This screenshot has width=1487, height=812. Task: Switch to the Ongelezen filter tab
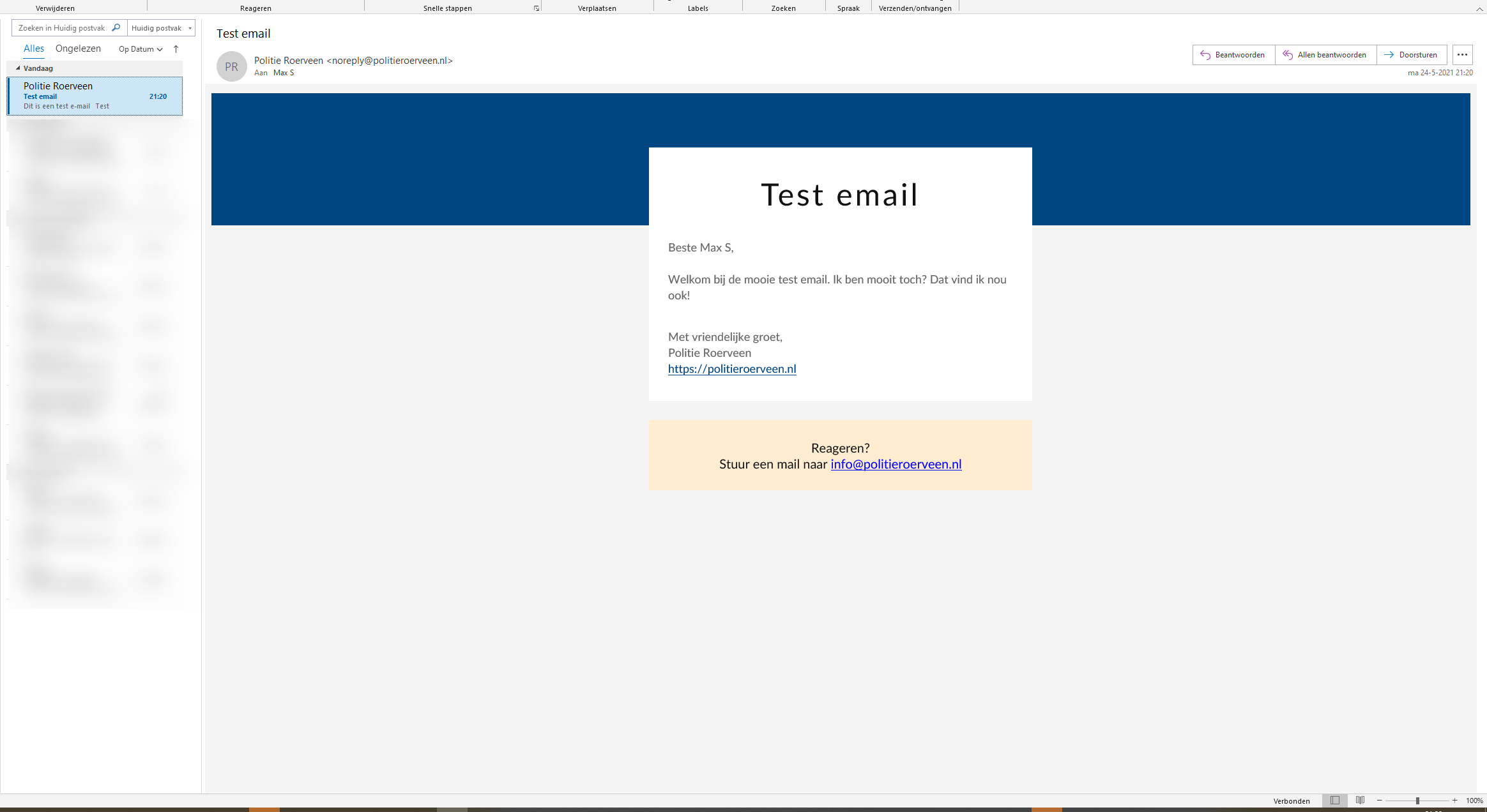pos(78,49)
